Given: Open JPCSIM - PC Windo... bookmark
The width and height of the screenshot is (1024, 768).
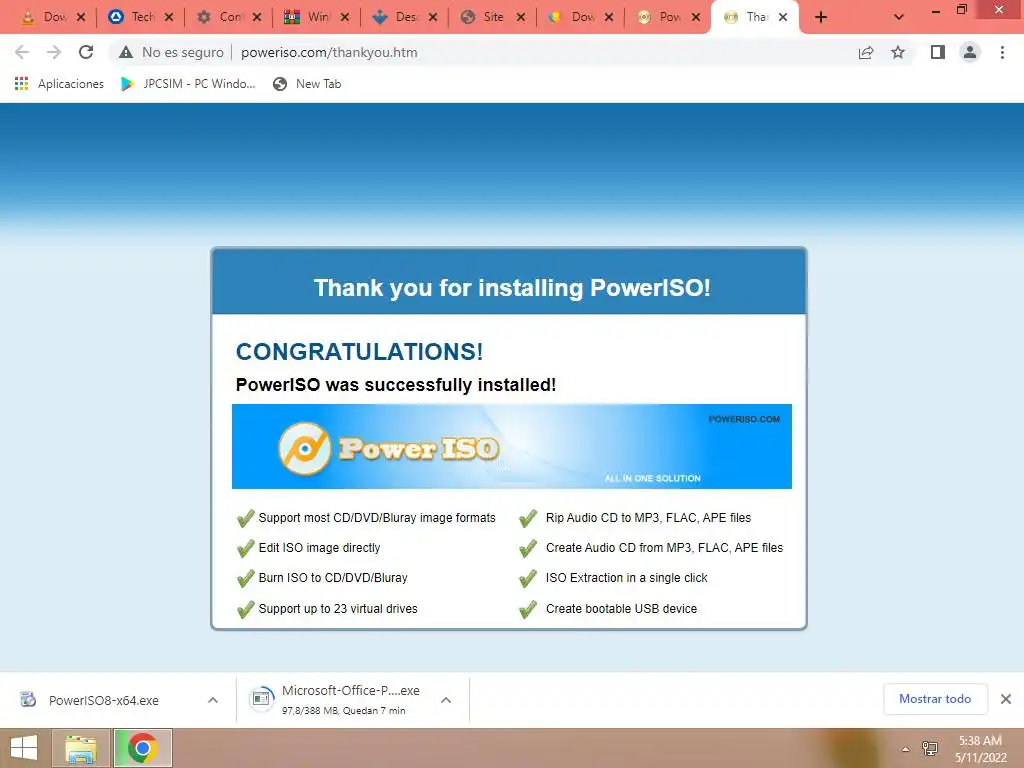Looking at the screenshot, I should tap(188, 84).
